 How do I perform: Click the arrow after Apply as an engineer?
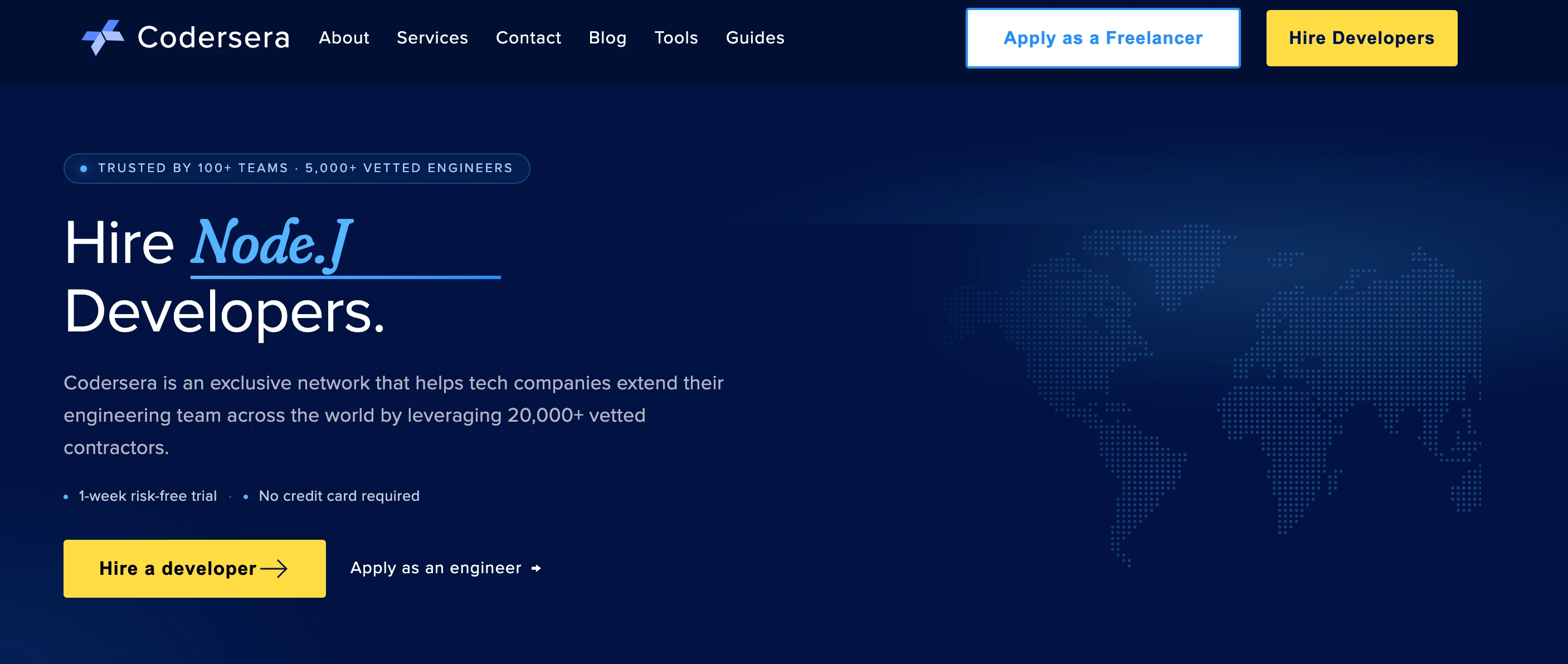[535, 568]
